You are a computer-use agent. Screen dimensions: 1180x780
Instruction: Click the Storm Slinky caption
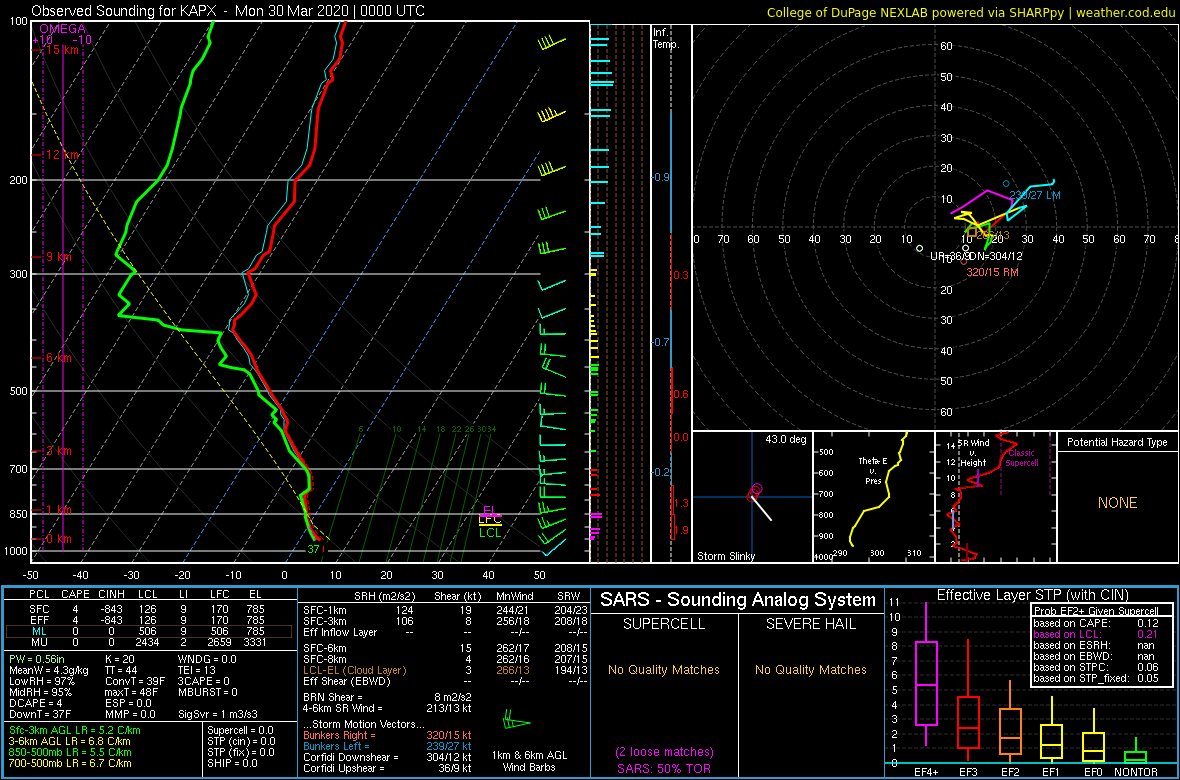[725, 556]
